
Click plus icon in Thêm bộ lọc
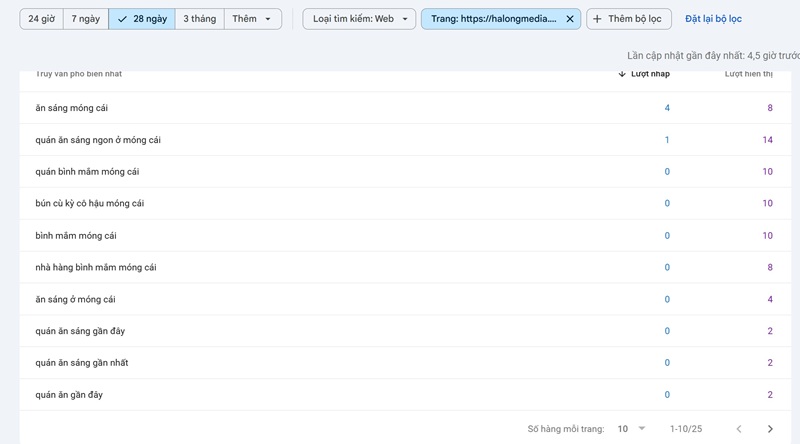pyautogui.click(x=597, y=19)
